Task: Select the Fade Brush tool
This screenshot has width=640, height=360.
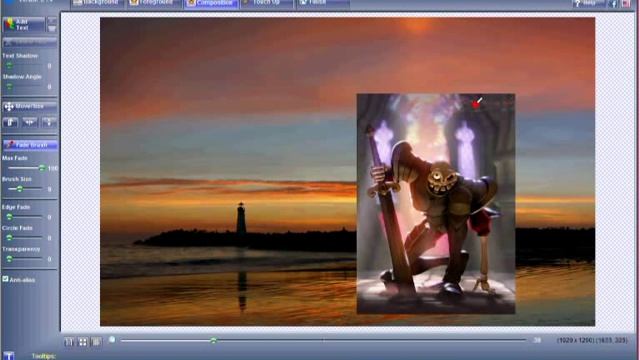Action: (29, 145)
